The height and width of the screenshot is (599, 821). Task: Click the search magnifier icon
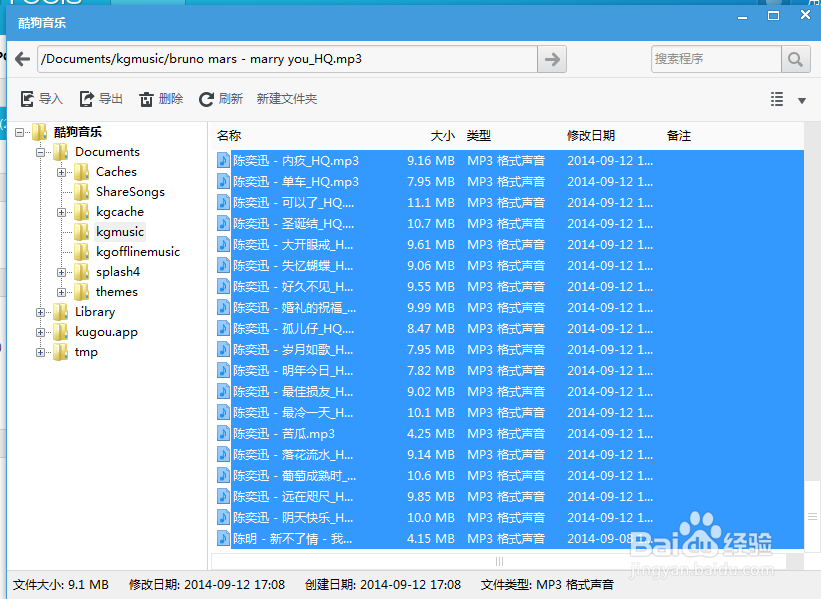795,59
